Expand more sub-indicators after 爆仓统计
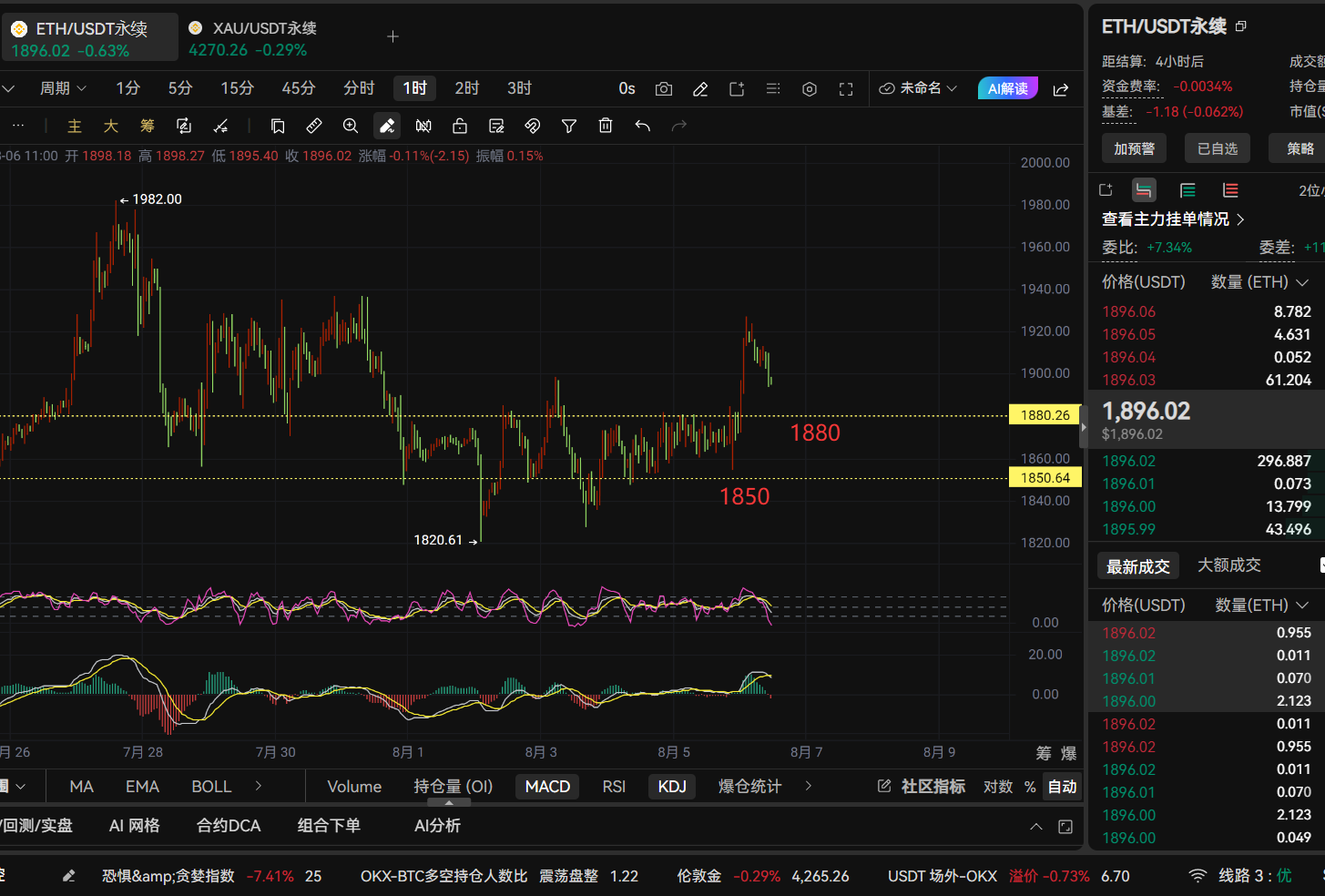1325x896 pixels. [808, 786]
